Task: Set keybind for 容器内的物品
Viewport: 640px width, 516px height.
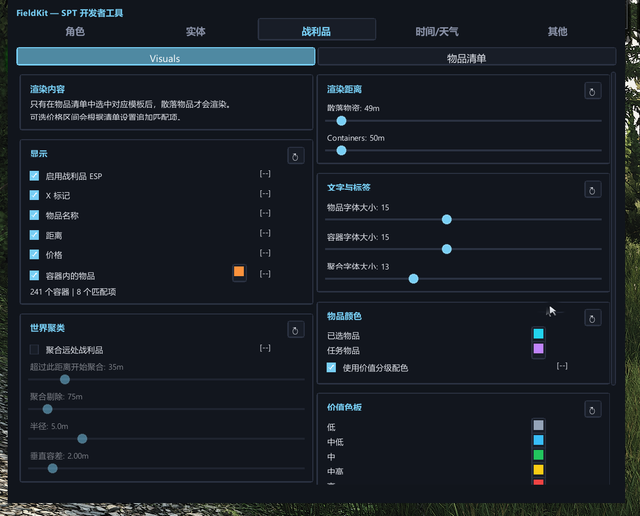Action: 265,274
